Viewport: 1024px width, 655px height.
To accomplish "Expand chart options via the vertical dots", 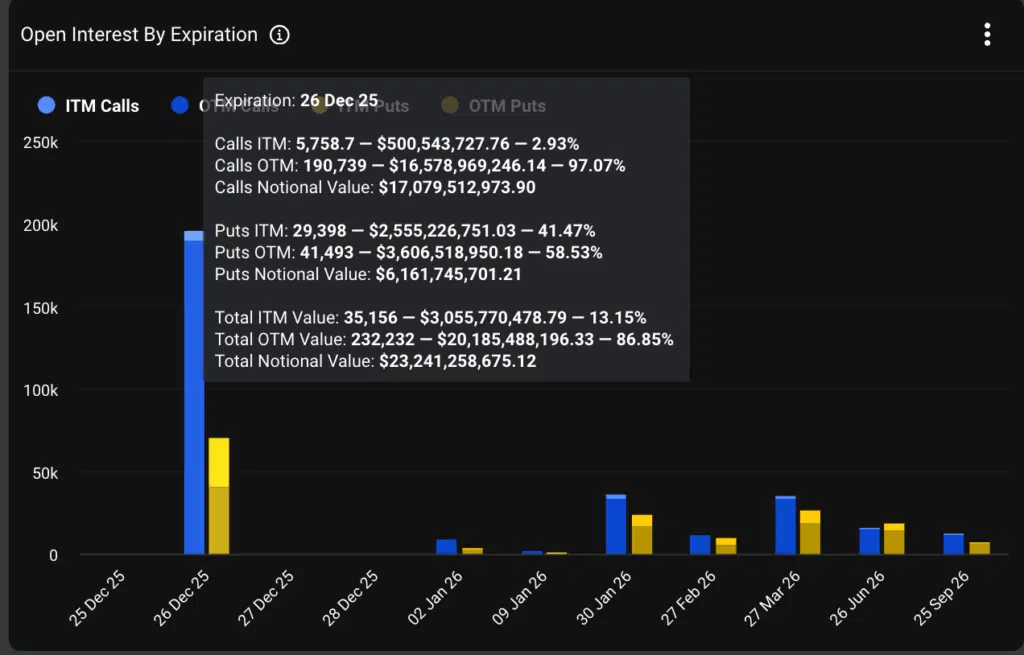I will pyautogui.click(x=987, y=34).
